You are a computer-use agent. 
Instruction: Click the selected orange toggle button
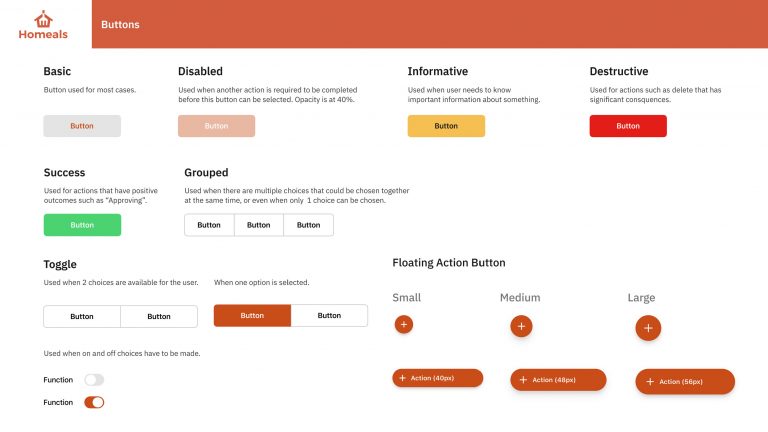point(252,315)
